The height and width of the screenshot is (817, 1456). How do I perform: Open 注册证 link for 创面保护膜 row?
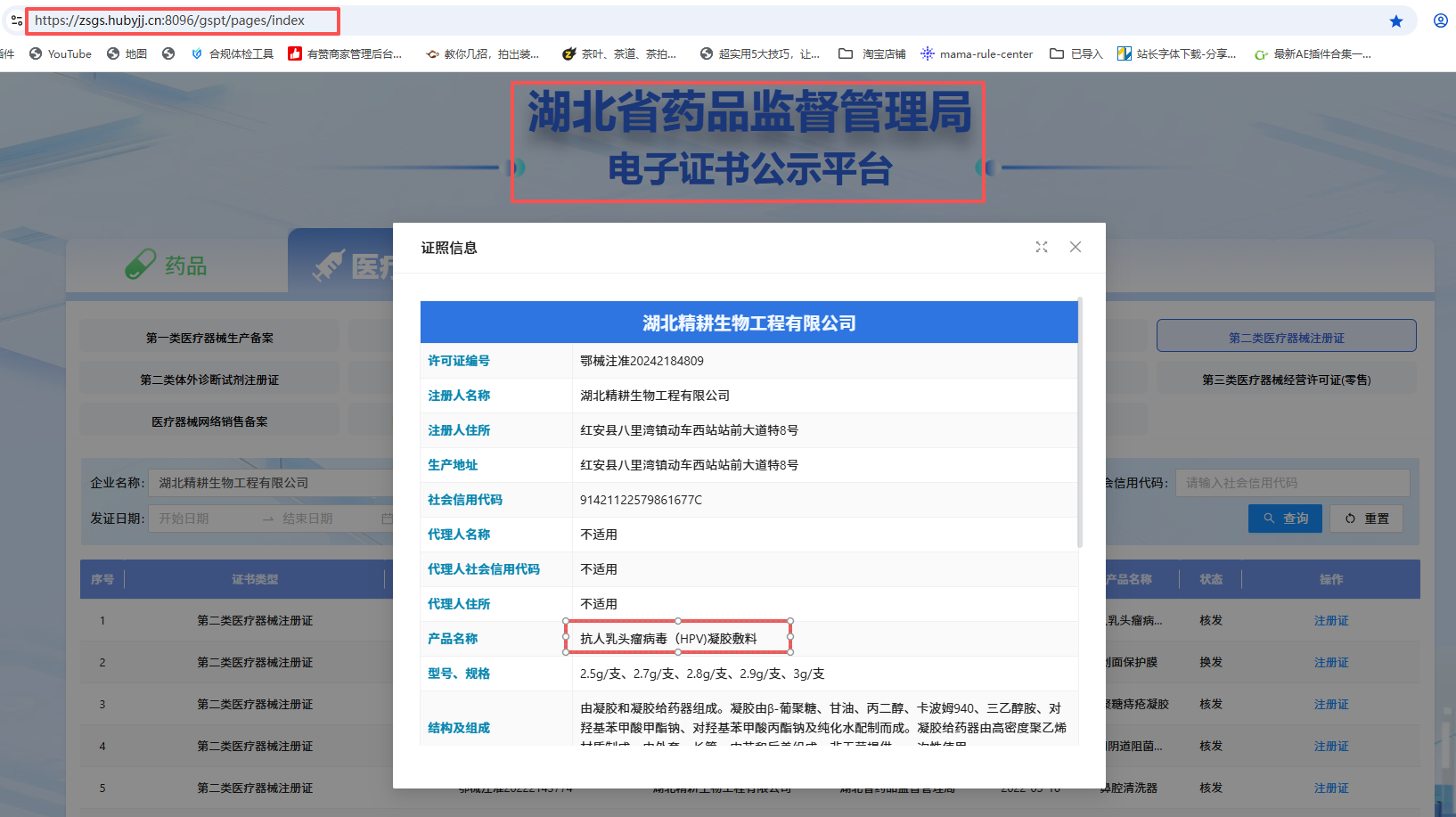[x=1331, y=662]
